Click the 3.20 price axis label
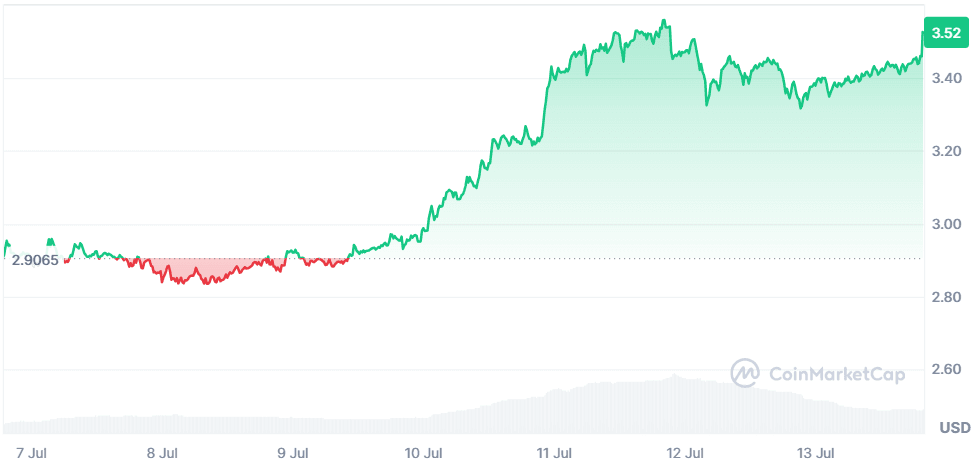 [x=947, y=151]
